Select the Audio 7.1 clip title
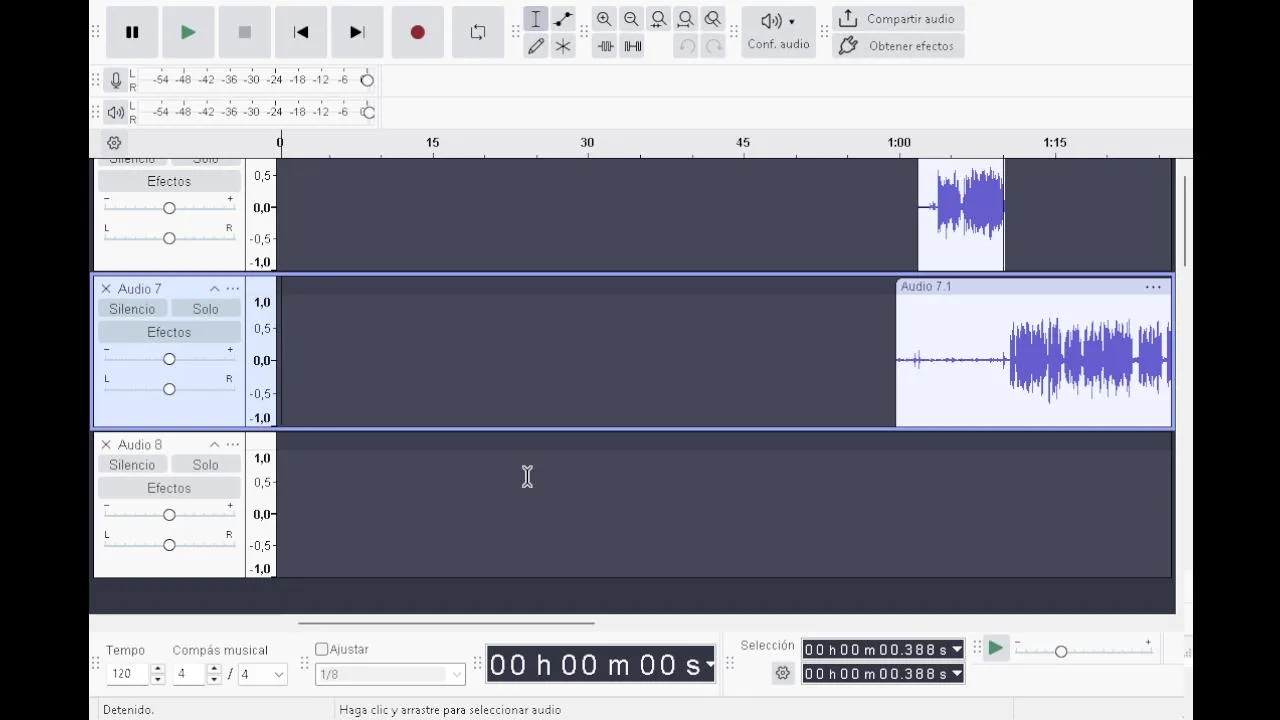This screenshot has width=1280, height=720. [x=926, y=287]
